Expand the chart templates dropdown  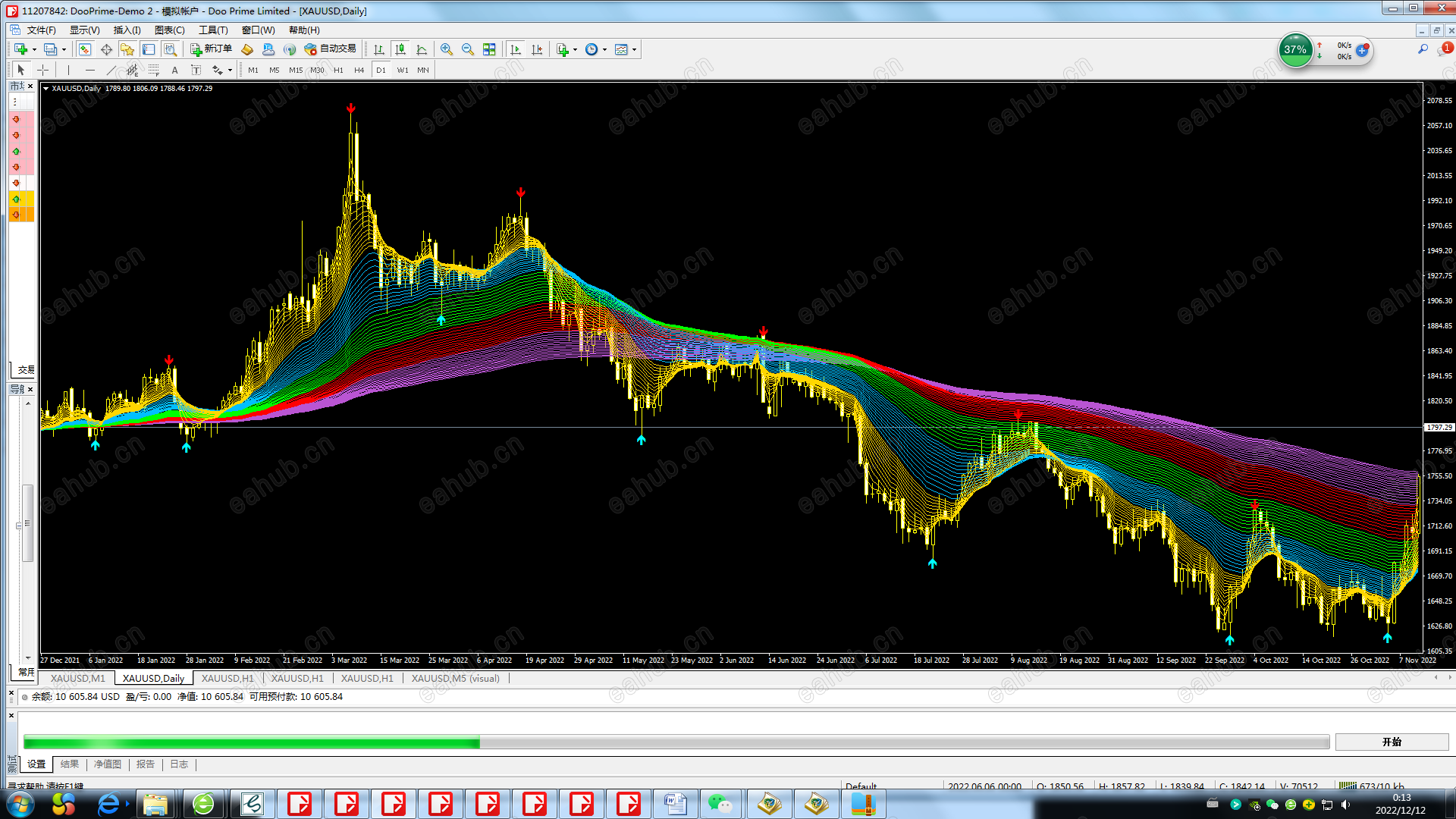point(634,49)
